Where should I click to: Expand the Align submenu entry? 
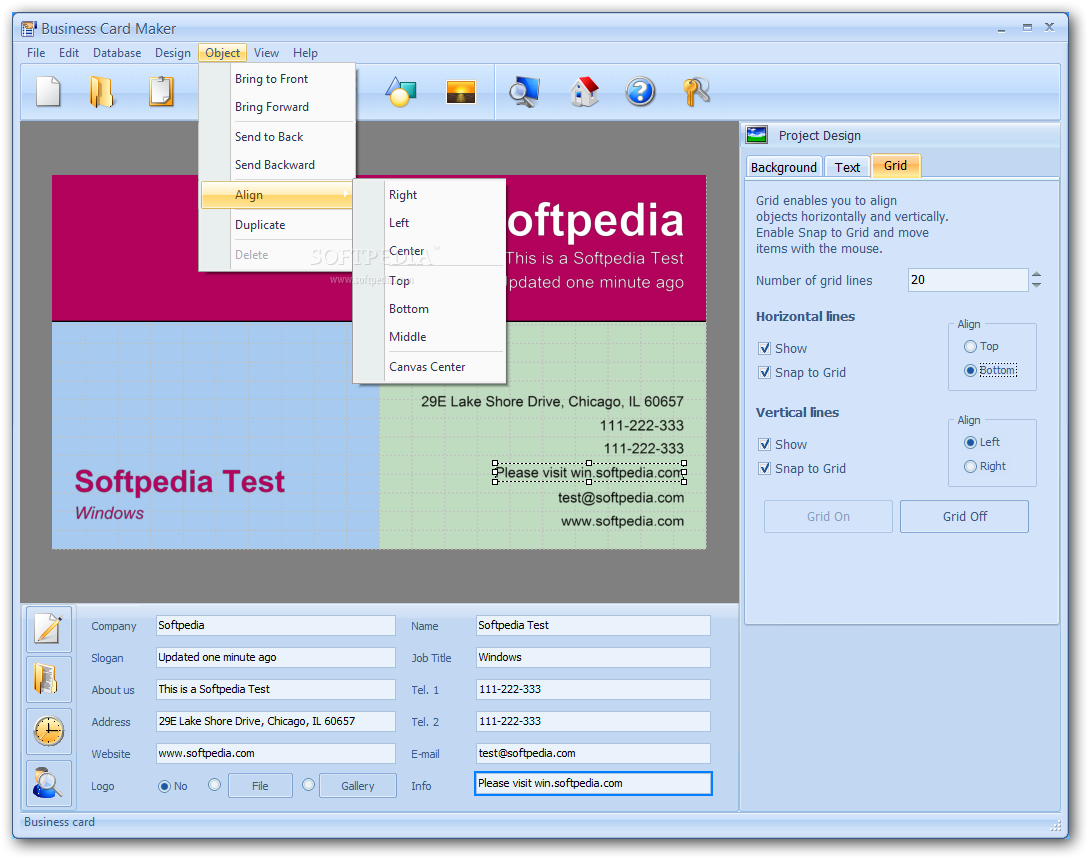276,195
